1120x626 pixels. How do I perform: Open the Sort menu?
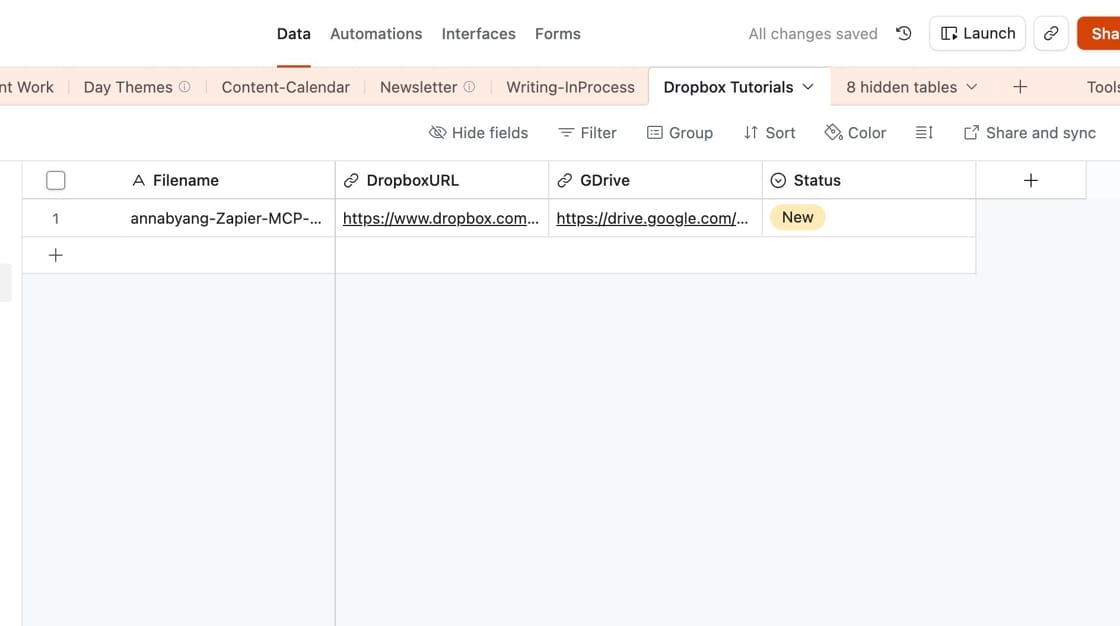coord(769,133)
